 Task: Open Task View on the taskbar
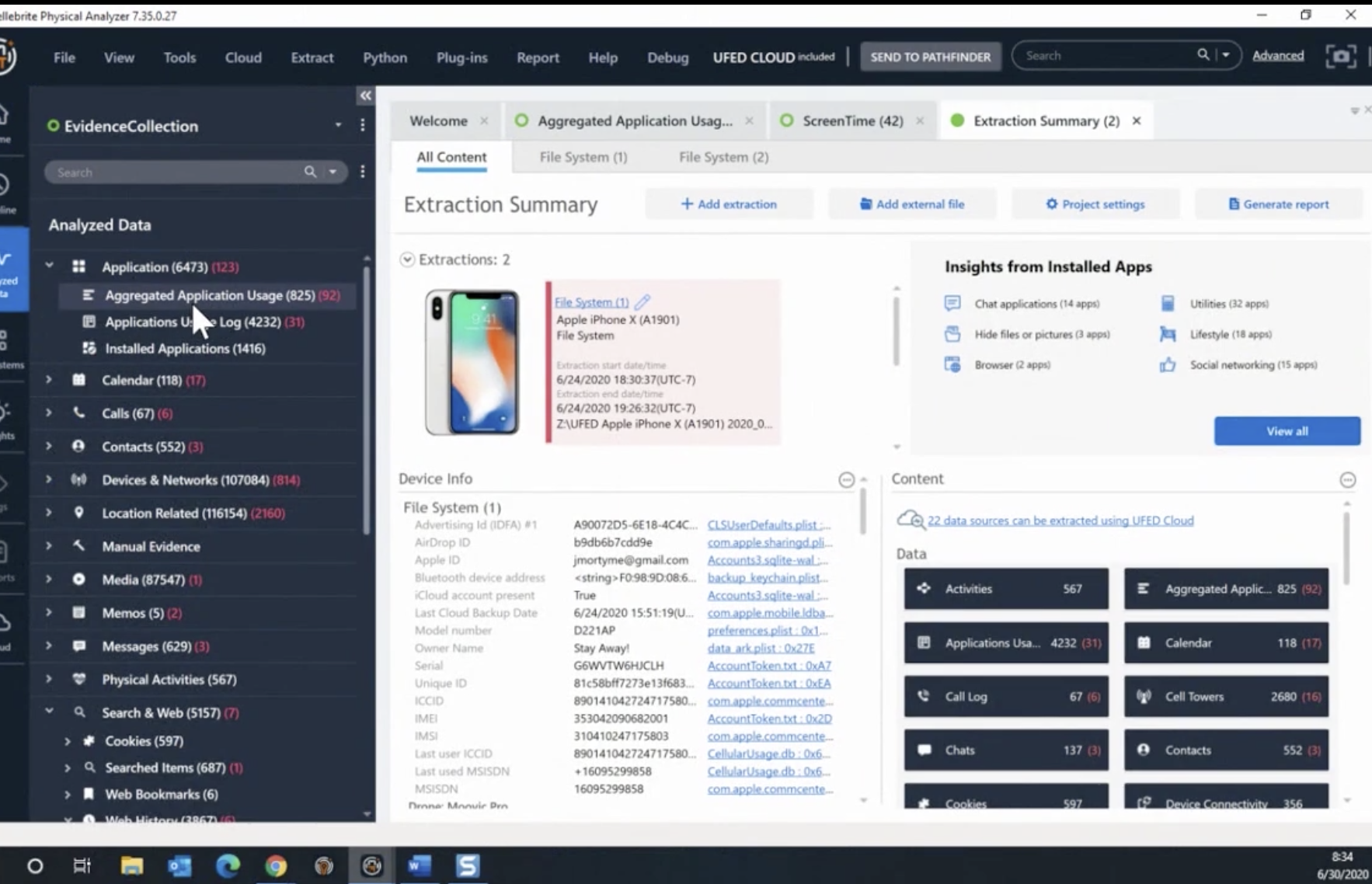coord(82,865)
